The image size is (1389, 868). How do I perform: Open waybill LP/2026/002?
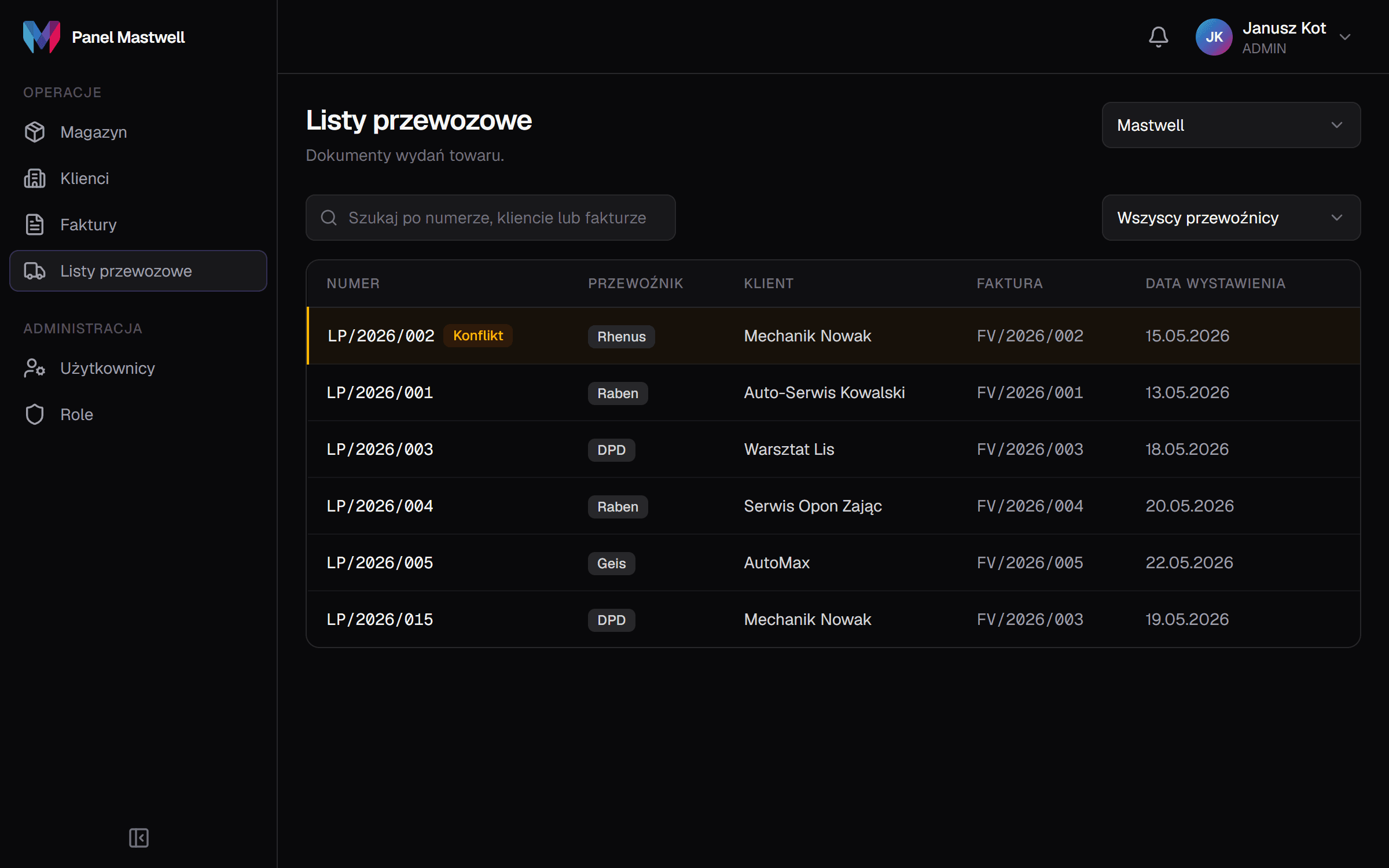pos(381,336)
